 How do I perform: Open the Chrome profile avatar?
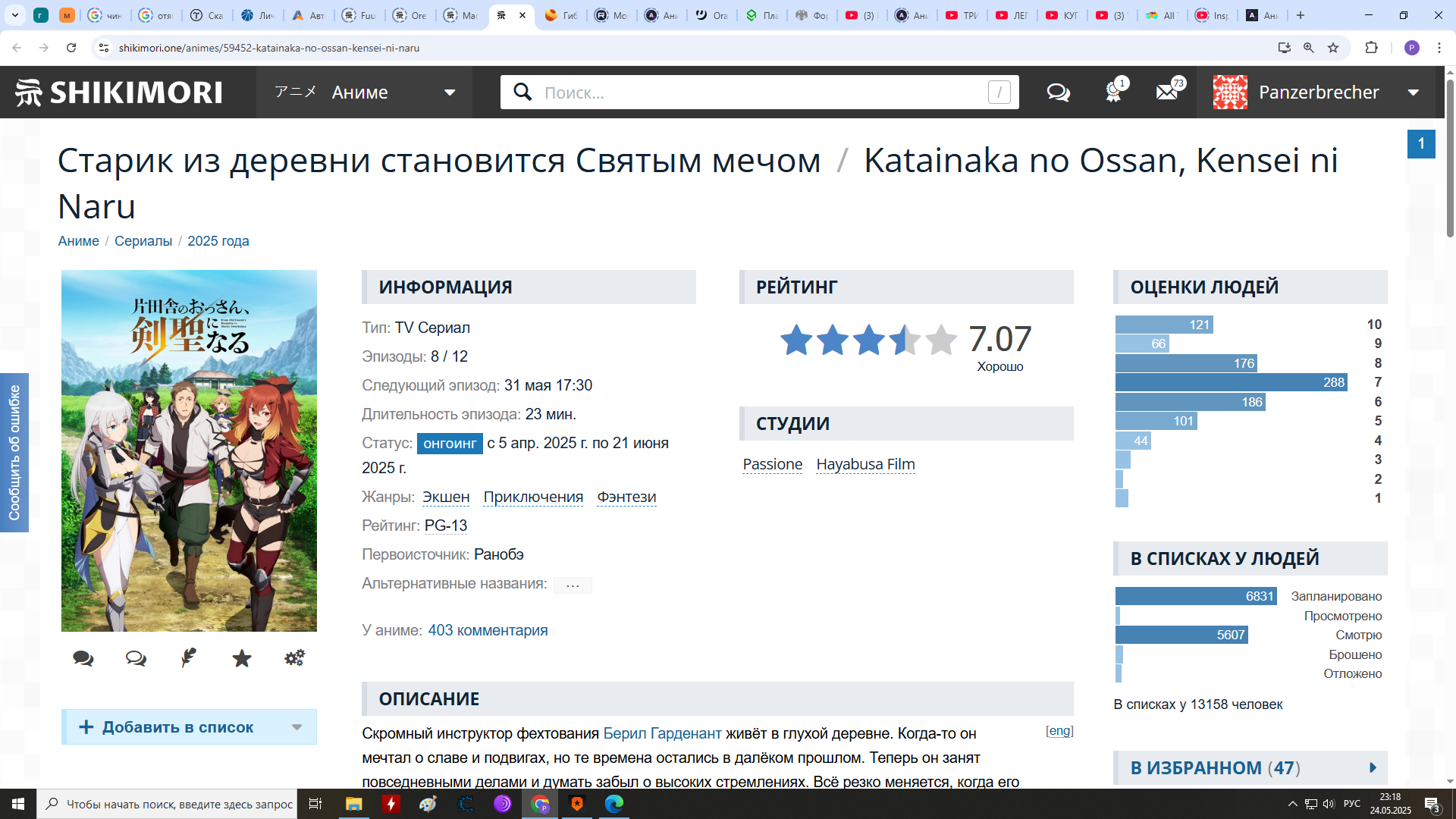tap(1412, 48)
